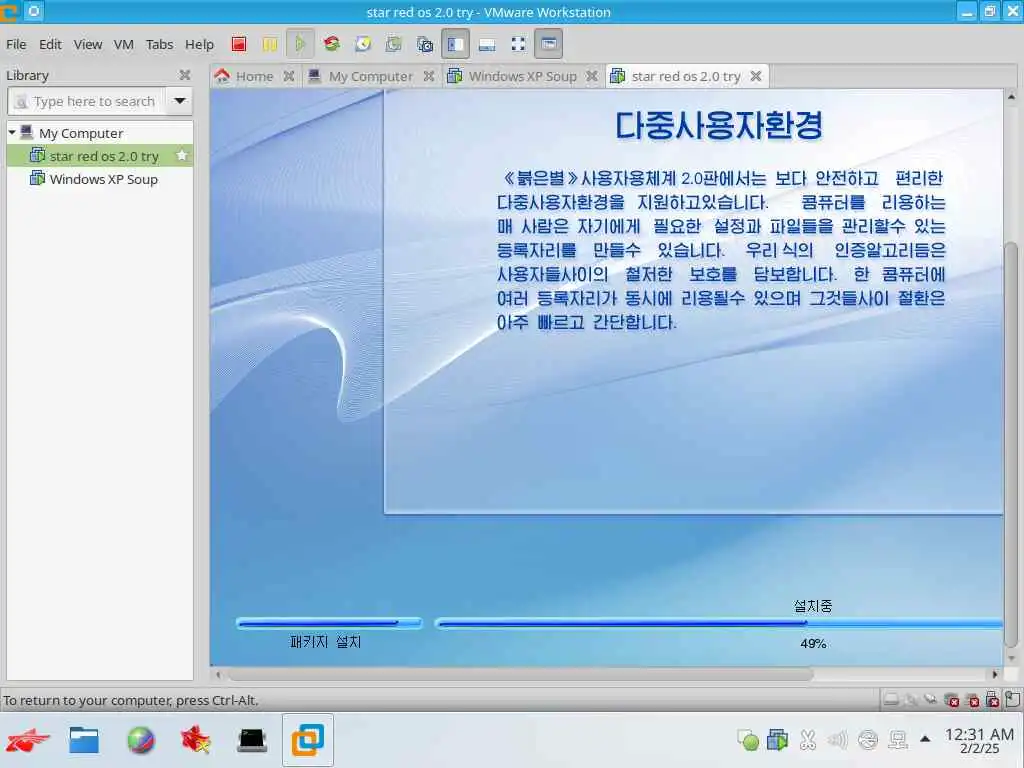Viewport: 1024px width, 768px height.
Task: Click the scroll up arrow of VM view
Action: [x=1011, y=97]
